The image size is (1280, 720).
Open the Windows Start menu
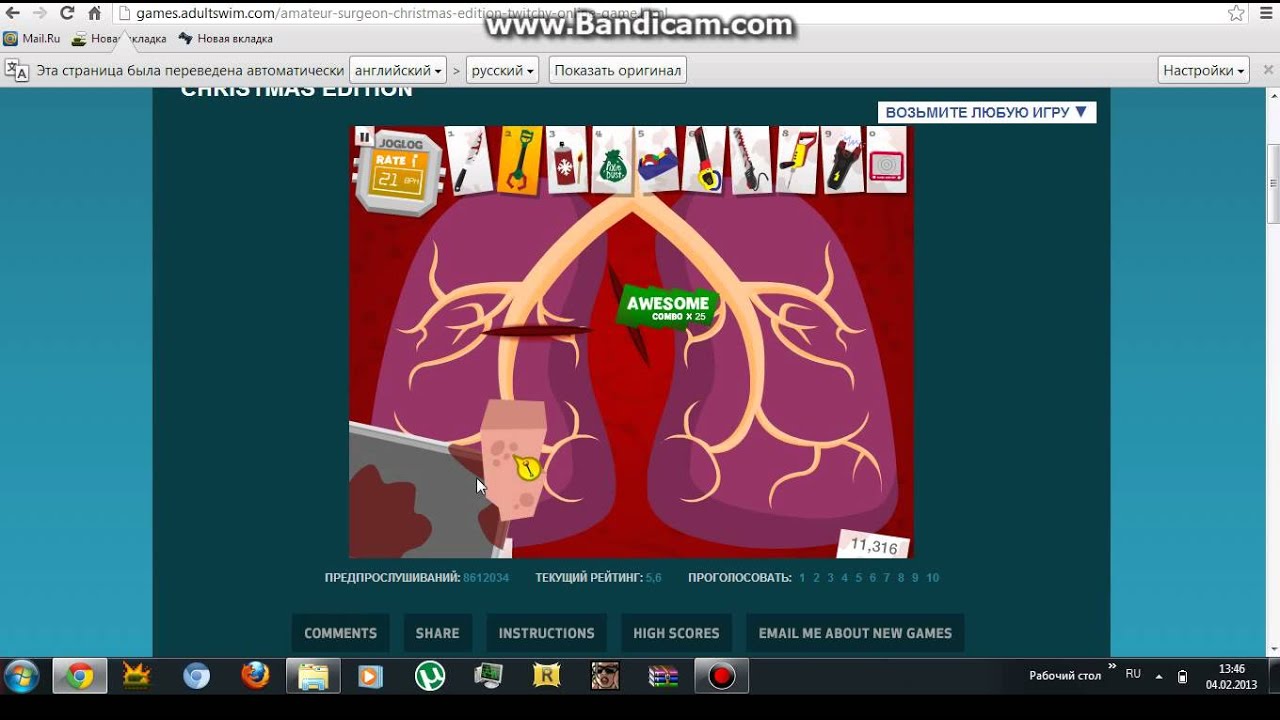21,677
